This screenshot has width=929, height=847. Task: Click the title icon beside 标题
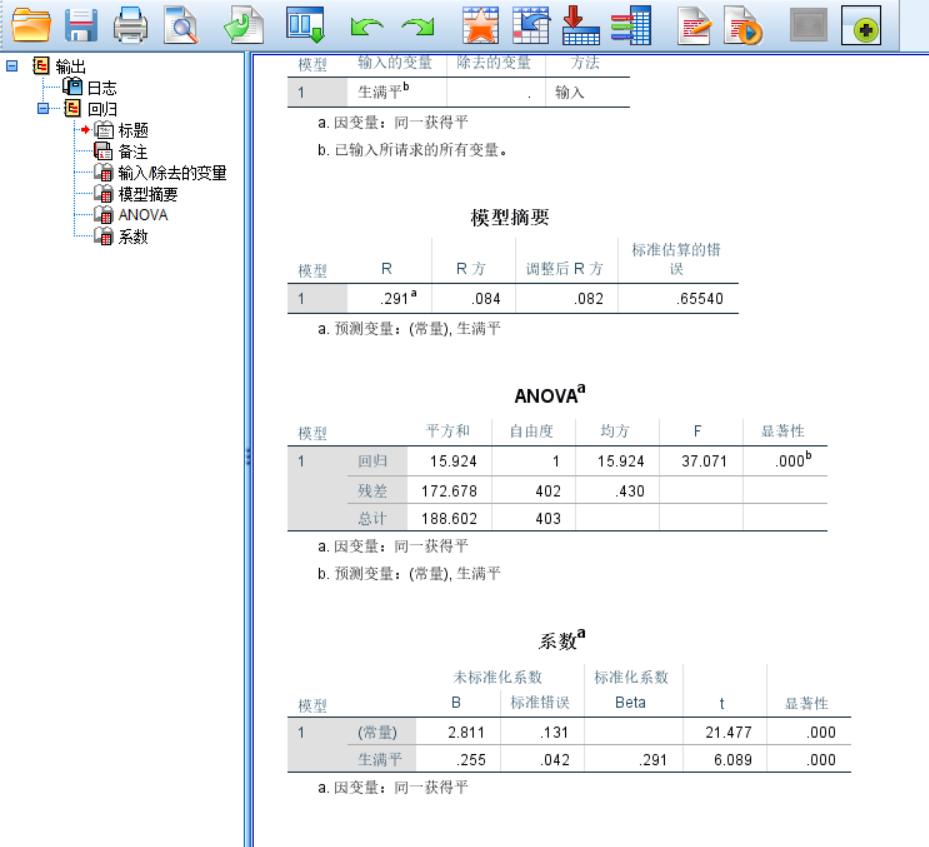pyautogui.click(x=104, y=130)
